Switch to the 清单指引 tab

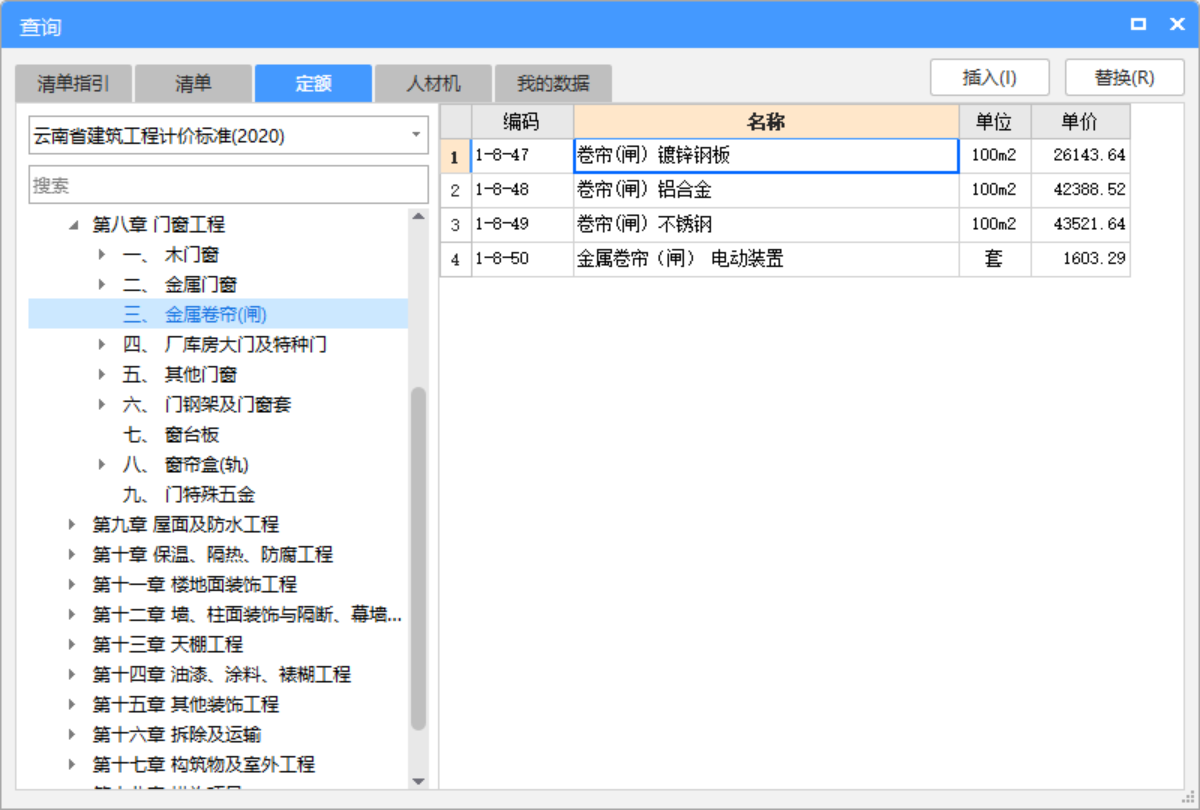(x=73, y=83)
